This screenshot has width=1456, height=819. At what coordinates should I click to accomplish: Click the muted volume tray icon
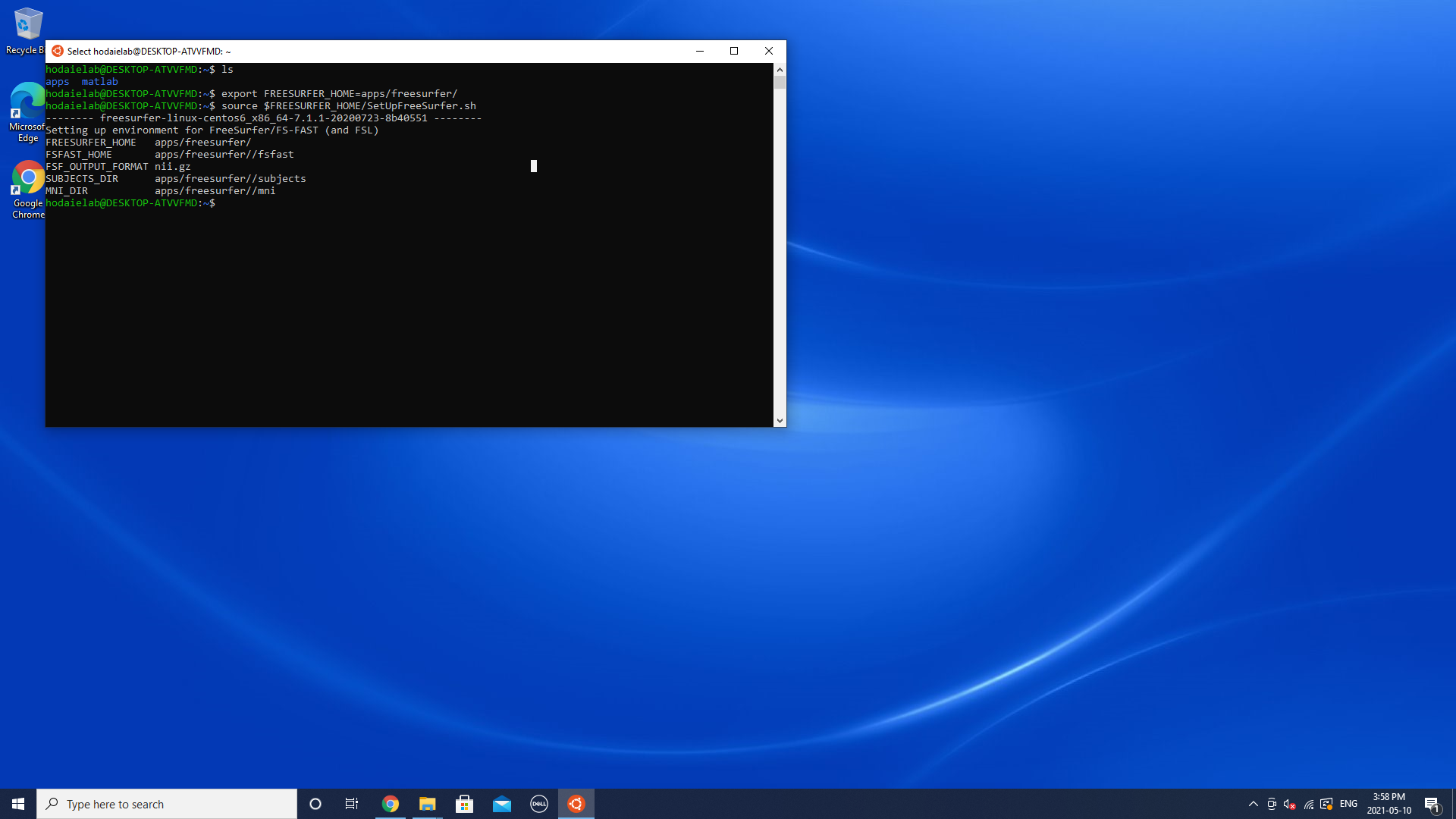[1289, 804]
